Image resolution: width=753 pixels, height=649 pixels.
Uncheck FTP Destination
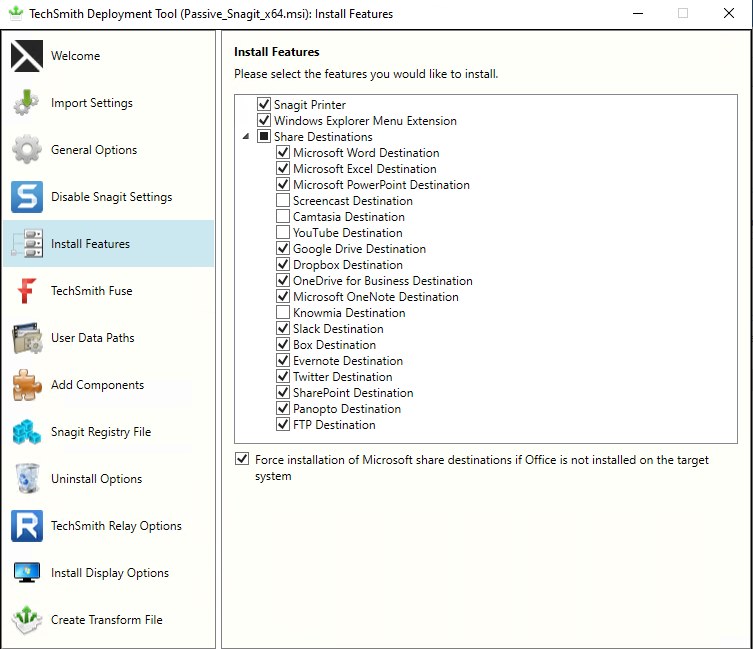tap(283, 424)
